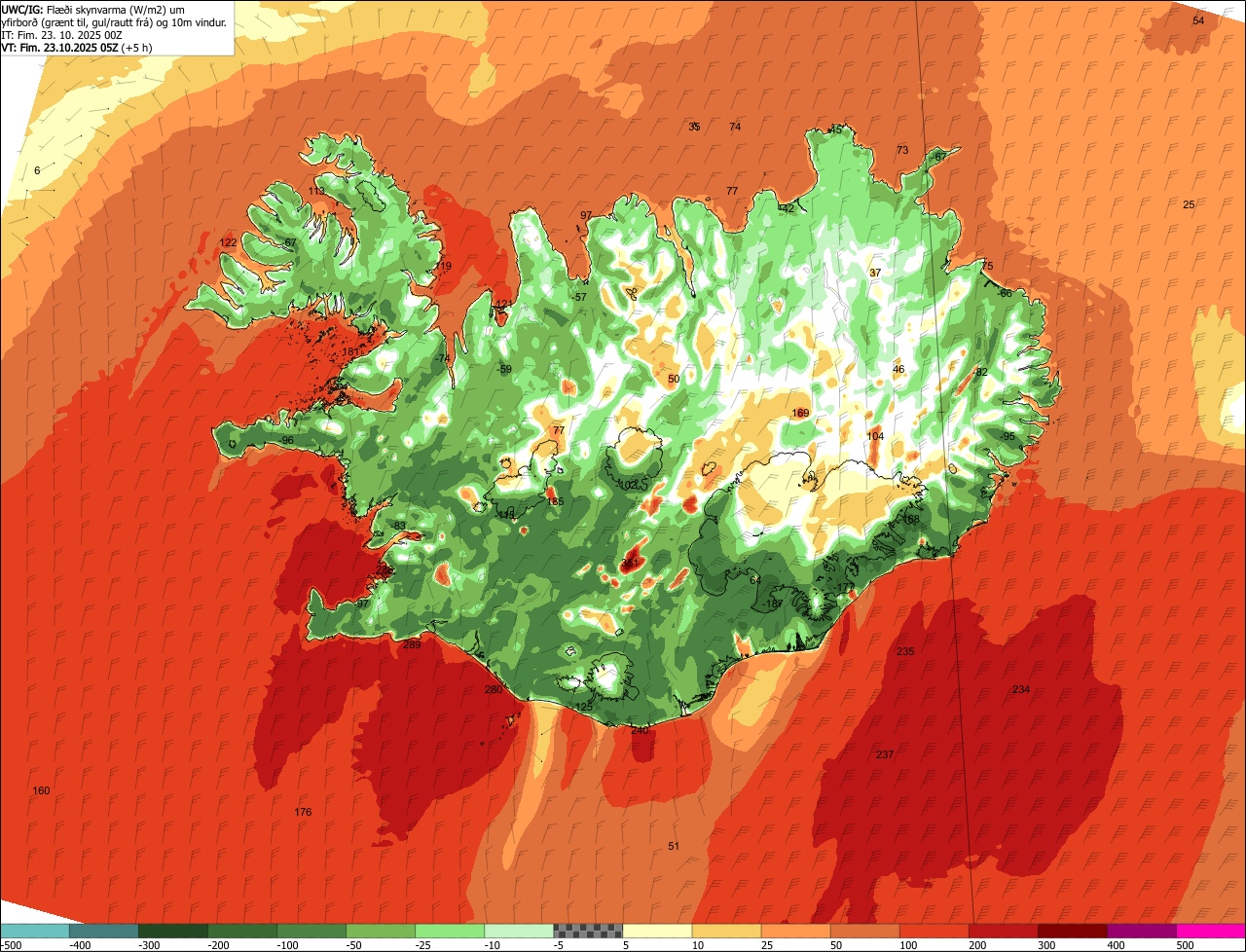This screenshot has height=952, width=1246.
Task: Click the value 96 on Snæfellsnes peninsula
Action: [287, 440]
